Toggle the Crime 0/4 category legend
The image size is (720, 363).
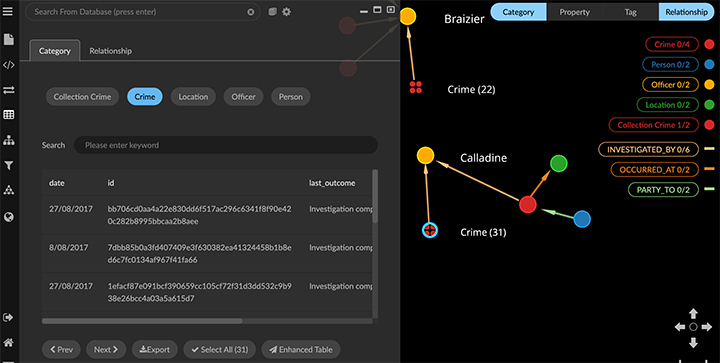point(672,45)
